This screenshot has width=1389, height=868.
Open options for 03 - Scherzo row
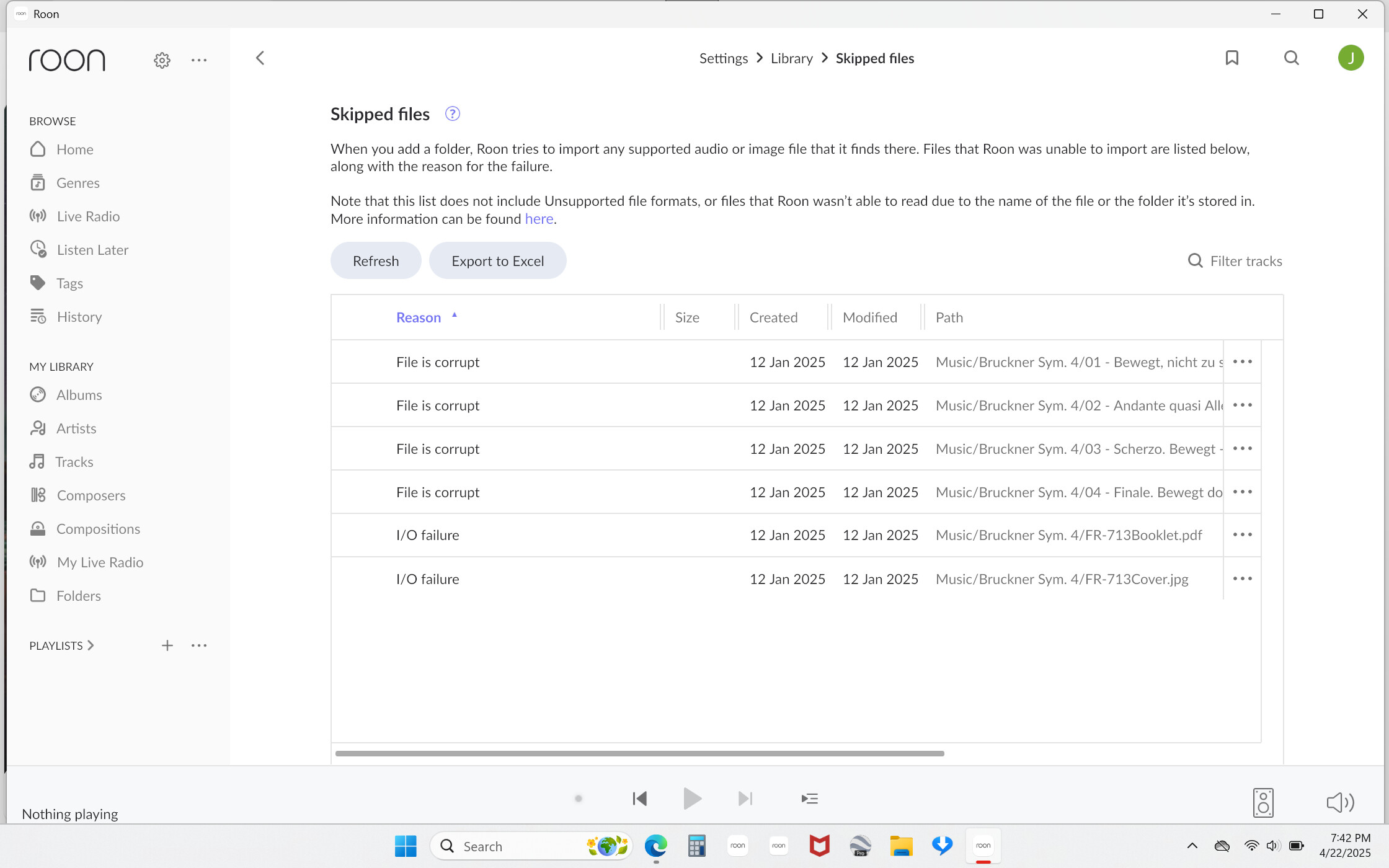click(1242, 448)
